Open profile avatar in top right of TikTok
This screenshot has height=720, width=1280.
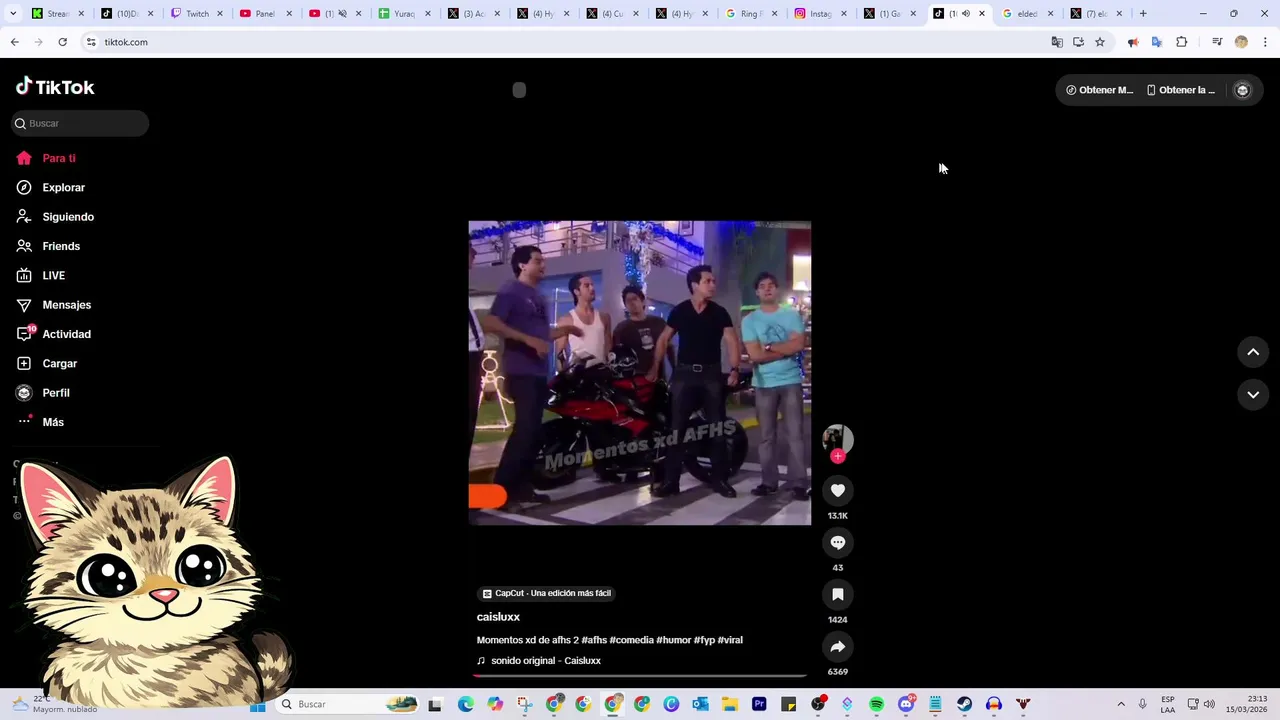coord(1243,90)
